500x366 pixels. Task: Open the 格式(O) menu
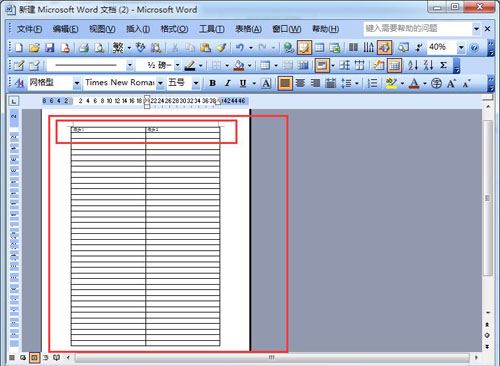point(174,29)
